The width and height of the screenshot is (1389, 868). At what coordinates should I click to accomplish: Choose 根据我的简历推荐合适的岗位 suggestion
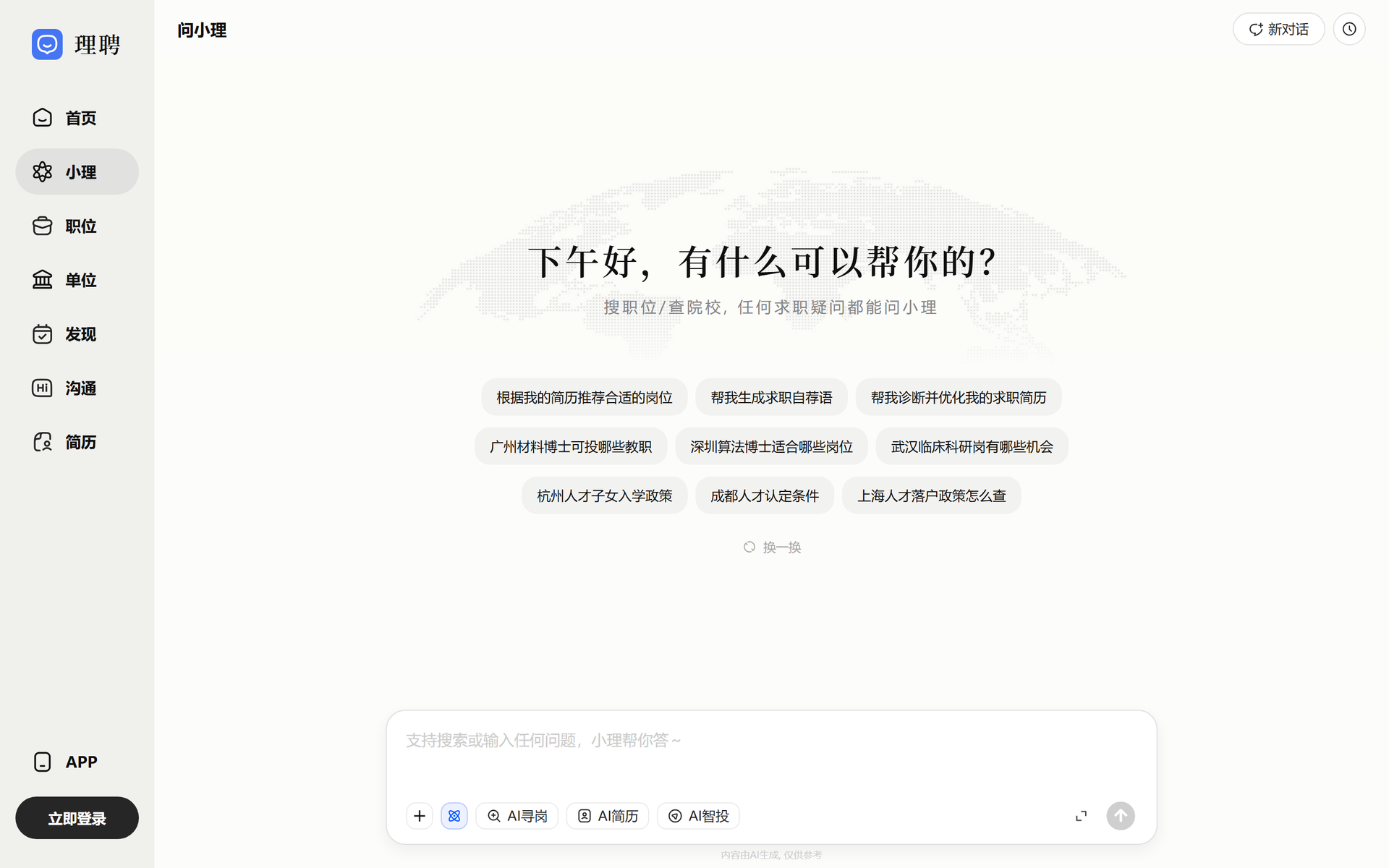pyautogui.click(x=584, y=397)
